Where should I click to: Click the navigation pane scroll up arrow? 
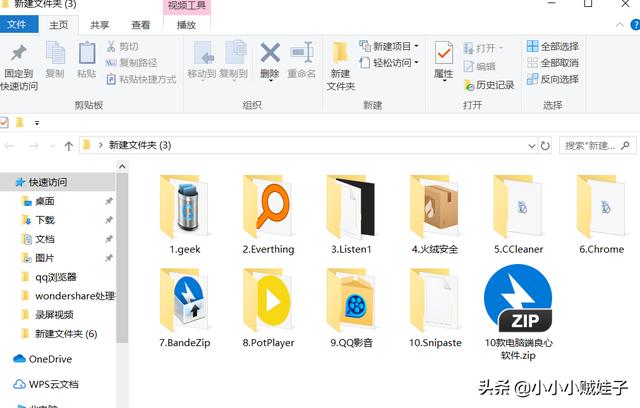(x=122, y=166)
